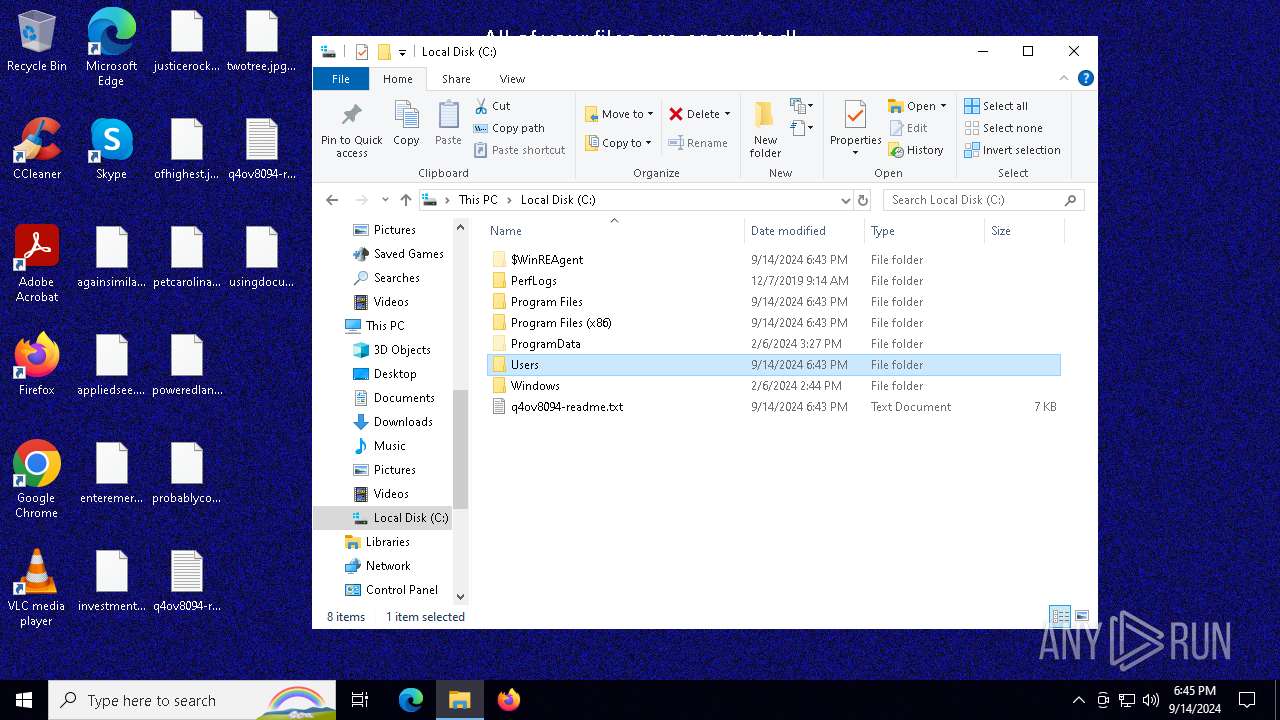This screenshot has width=1280, height=720.
Task: Click Select all in ribbon
Action: click(x=995, y=106)
